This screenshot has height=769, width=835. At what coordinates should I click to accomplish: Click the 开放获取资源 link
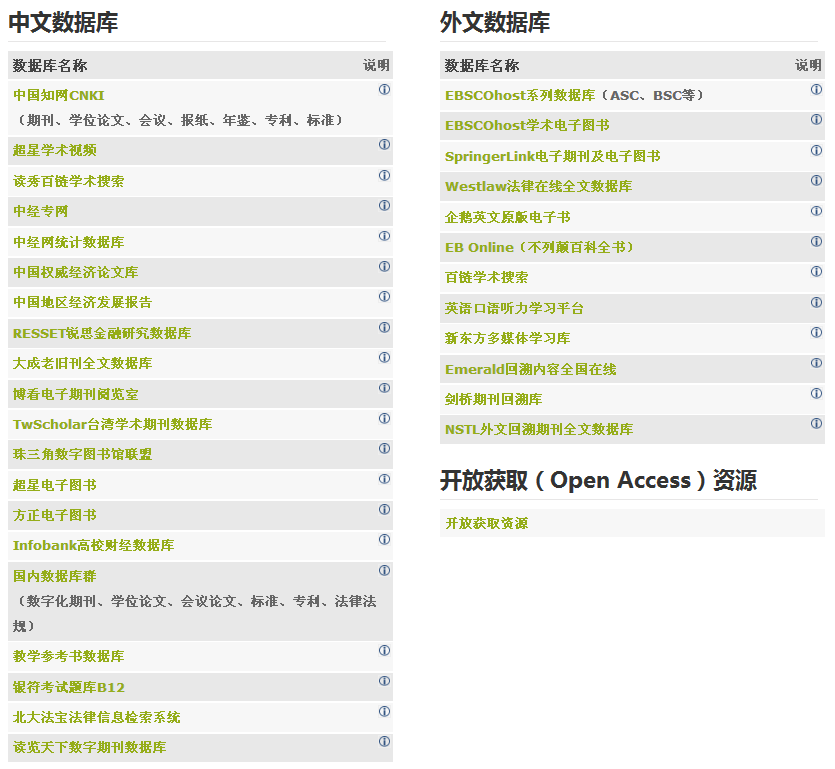[486, 523]
